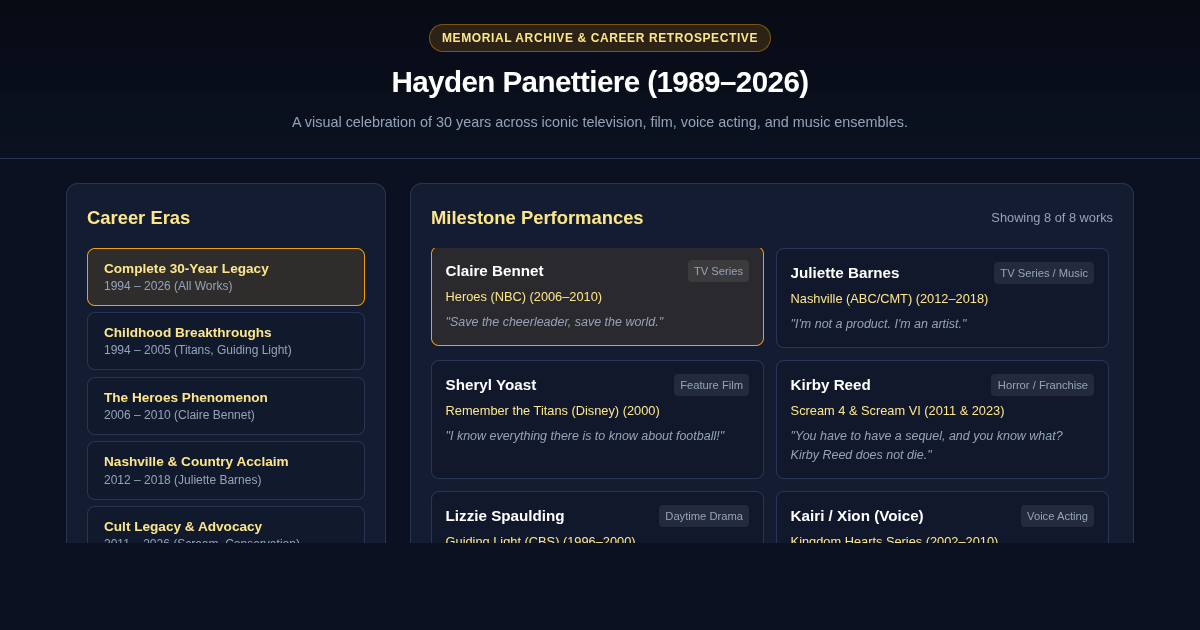The height and width of the screenshot is (630, 1200).
Task: Click the Daytime Drama tag
Action: point(704,516)
